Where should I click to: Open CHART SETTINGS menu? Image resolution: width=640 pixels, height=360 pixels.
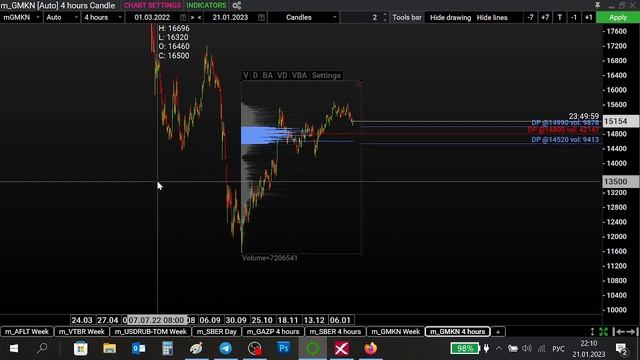coord(152,5)
